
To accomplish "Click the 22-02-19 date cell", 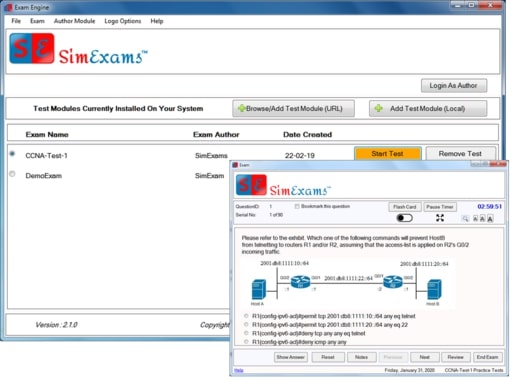I will click(x=300, y=156).
